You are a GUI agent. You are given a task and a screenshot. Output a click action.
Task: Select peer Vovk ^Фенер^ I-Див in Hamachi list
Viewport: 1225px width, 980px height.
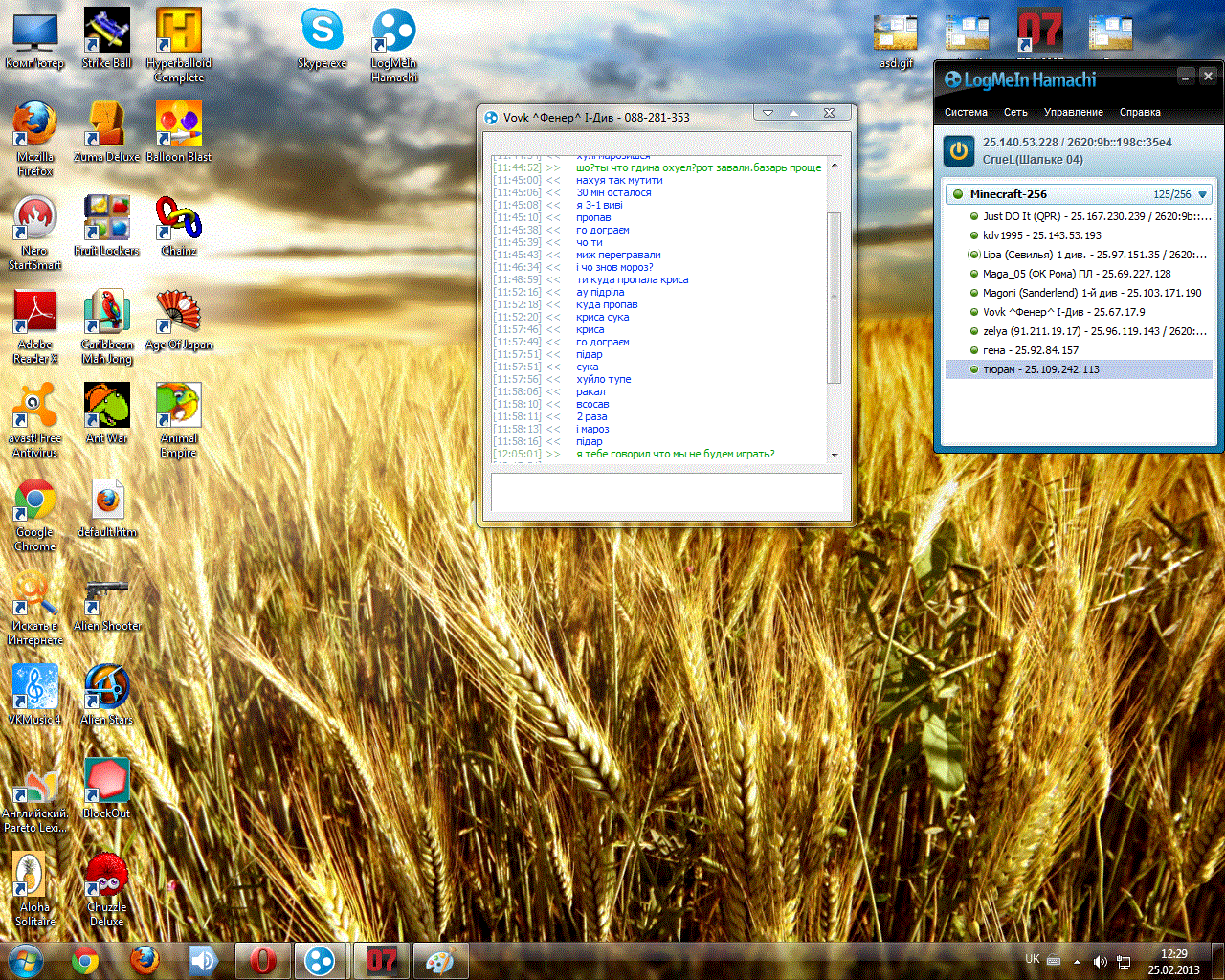[x=1079, y=312]
